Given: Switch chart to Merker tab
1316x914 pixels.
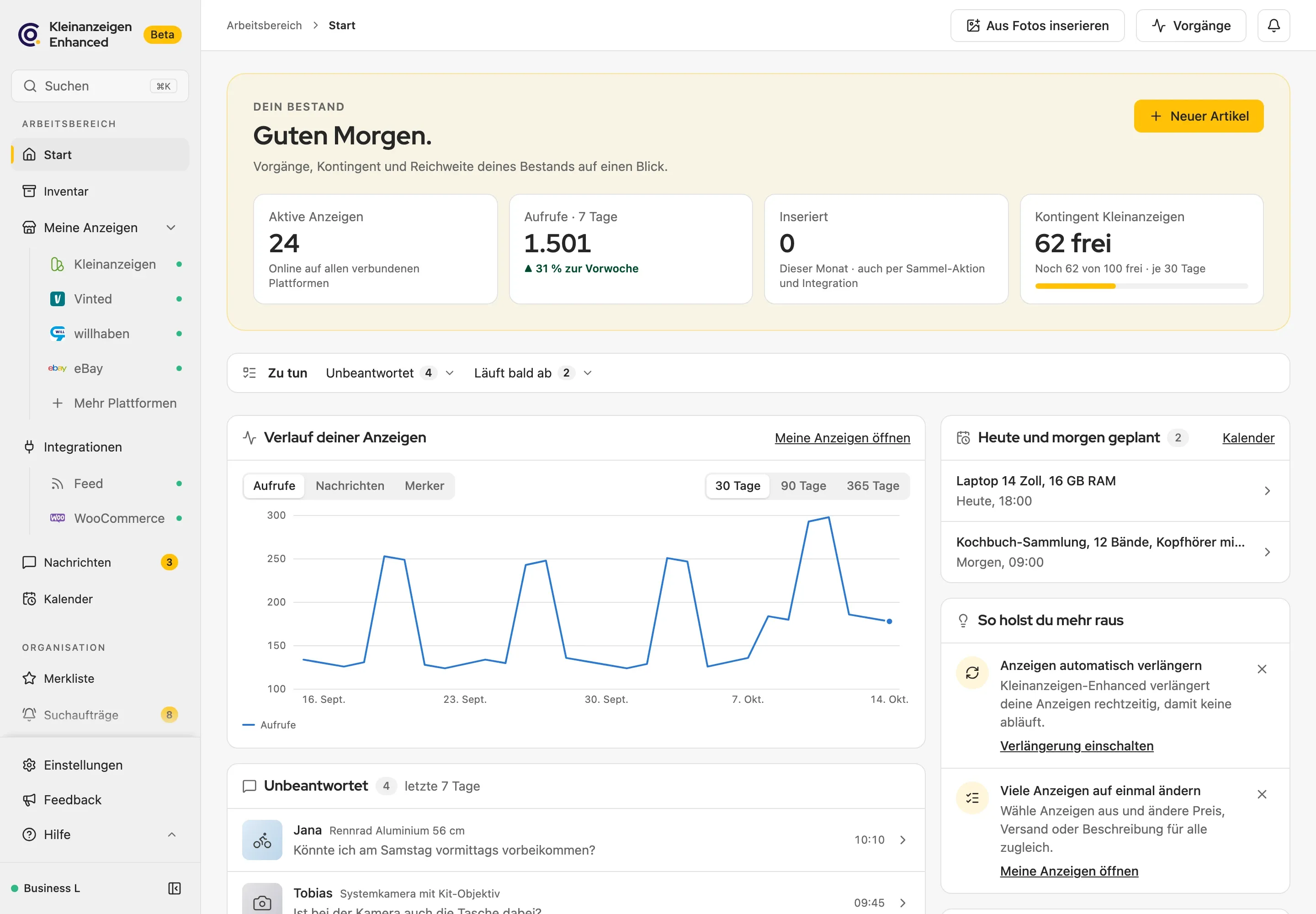Looking at the screenshot, I should (424, 486).
